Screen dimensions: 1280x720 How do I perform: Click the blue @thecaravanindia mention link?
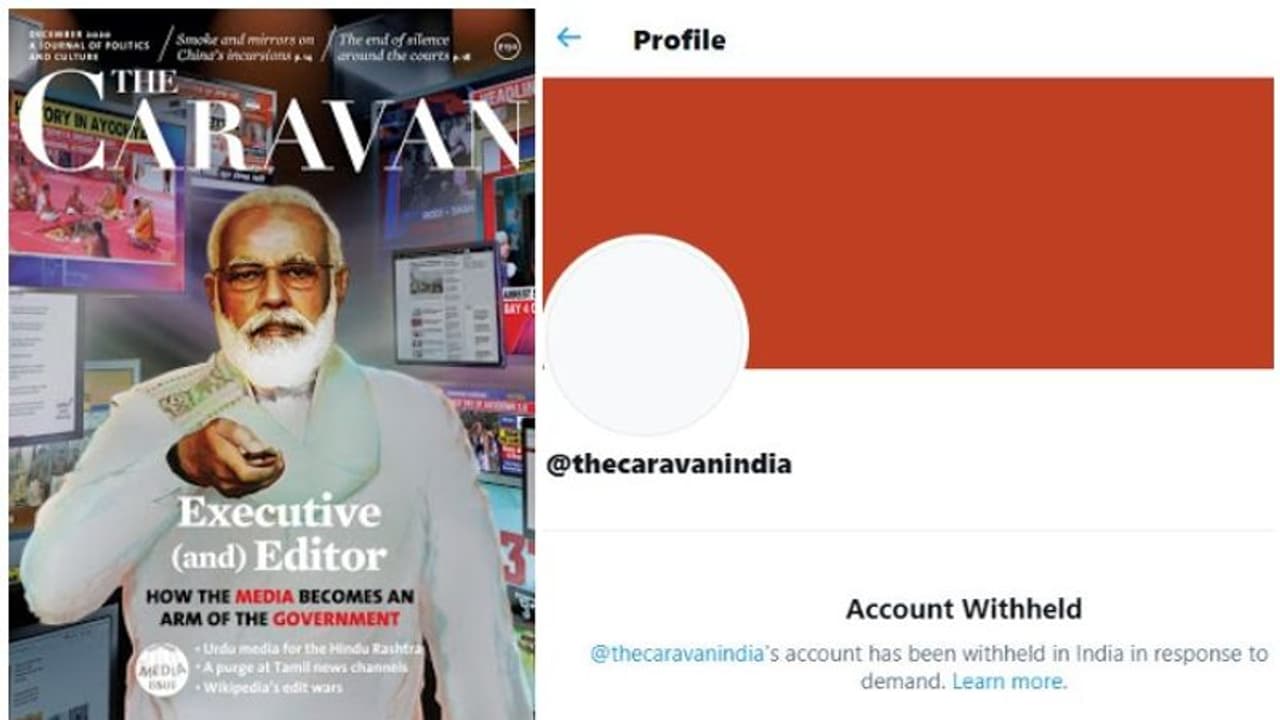pyautogui.click(x=677, y=654)
